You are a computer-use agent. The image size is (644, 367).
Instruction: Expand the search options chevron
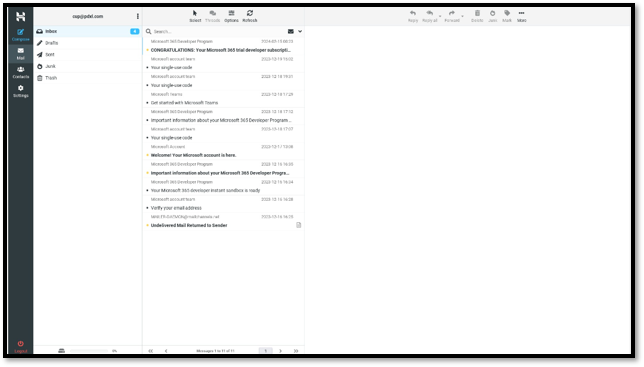coord(300,31)
